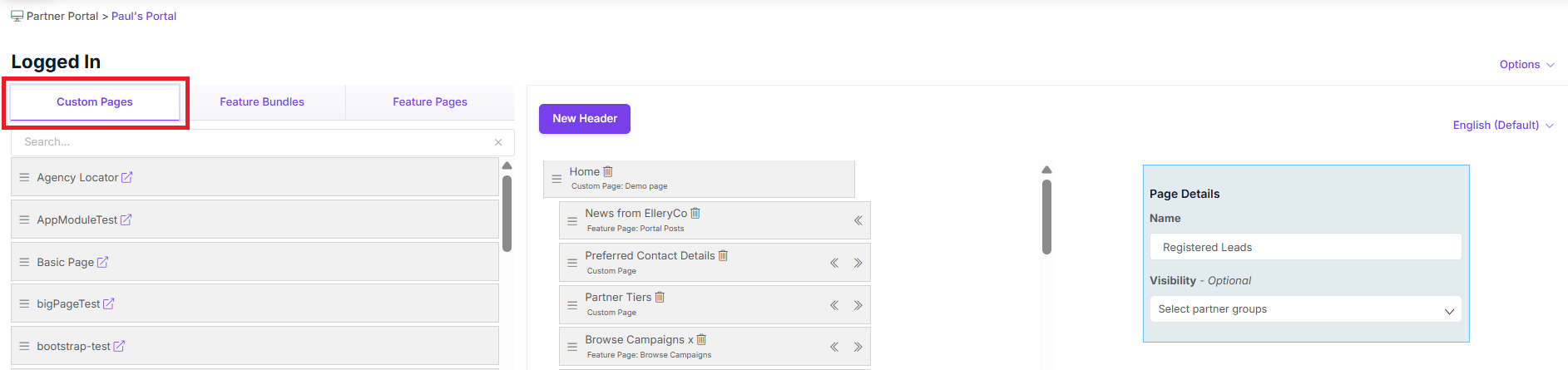The image size is (1568, 370).
Task: Open Basic Page external link icon
Action: point(103,262)
